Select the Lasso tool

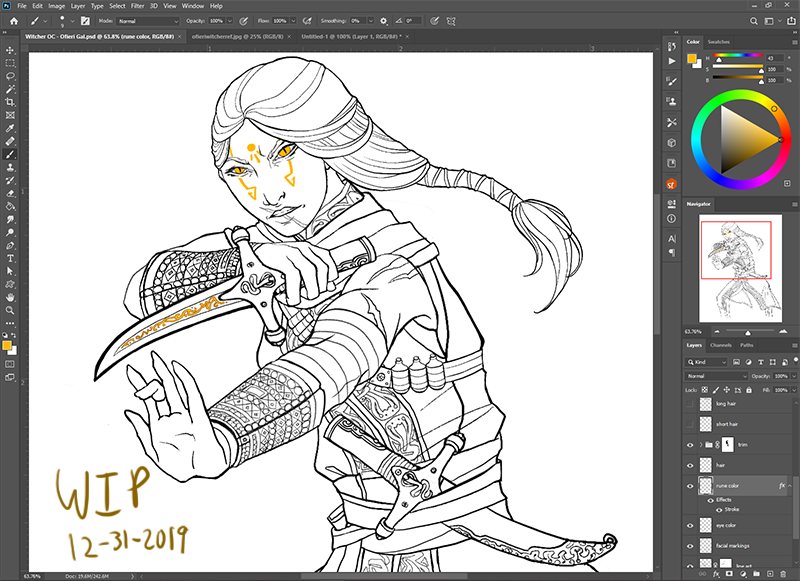10,75
